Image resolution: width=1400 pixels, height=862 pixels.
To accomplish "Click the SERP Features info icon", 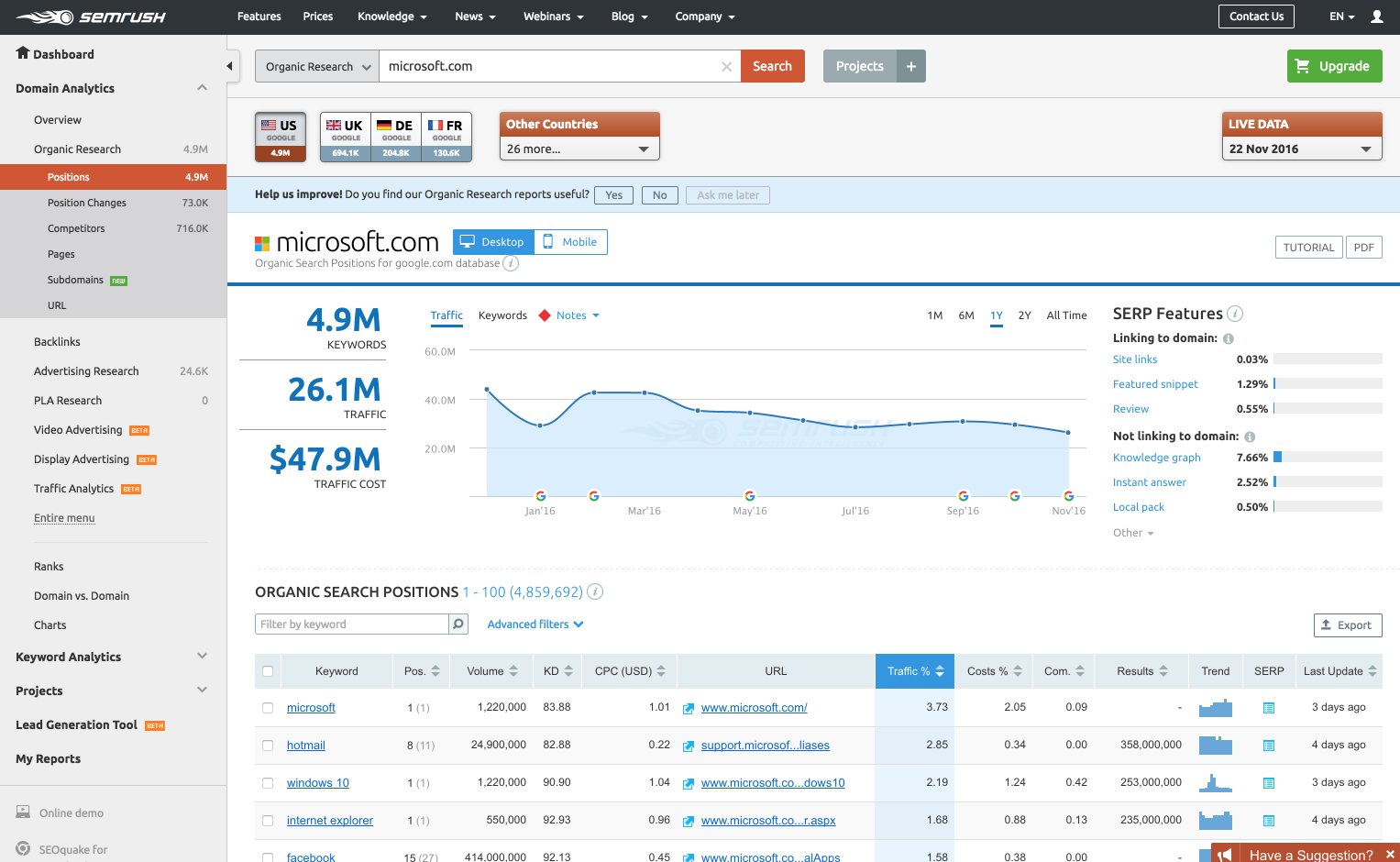I will (1235, 314).
